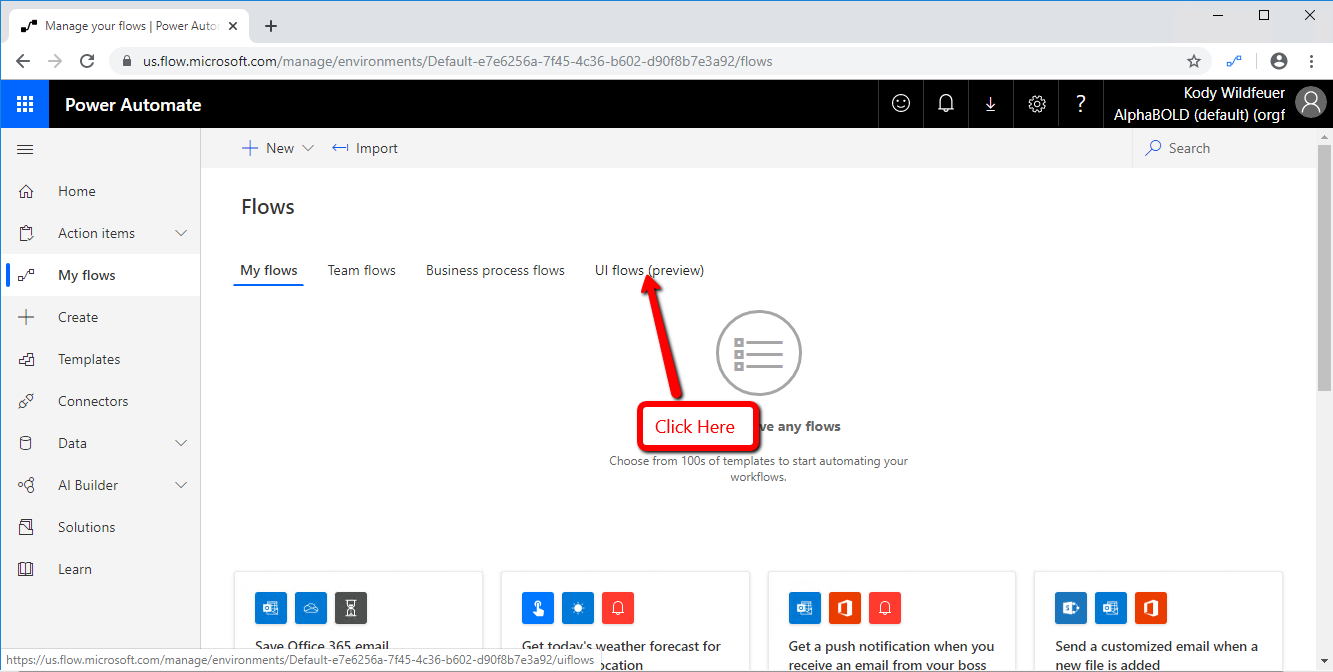Click the feedback smiley icon

901,104
